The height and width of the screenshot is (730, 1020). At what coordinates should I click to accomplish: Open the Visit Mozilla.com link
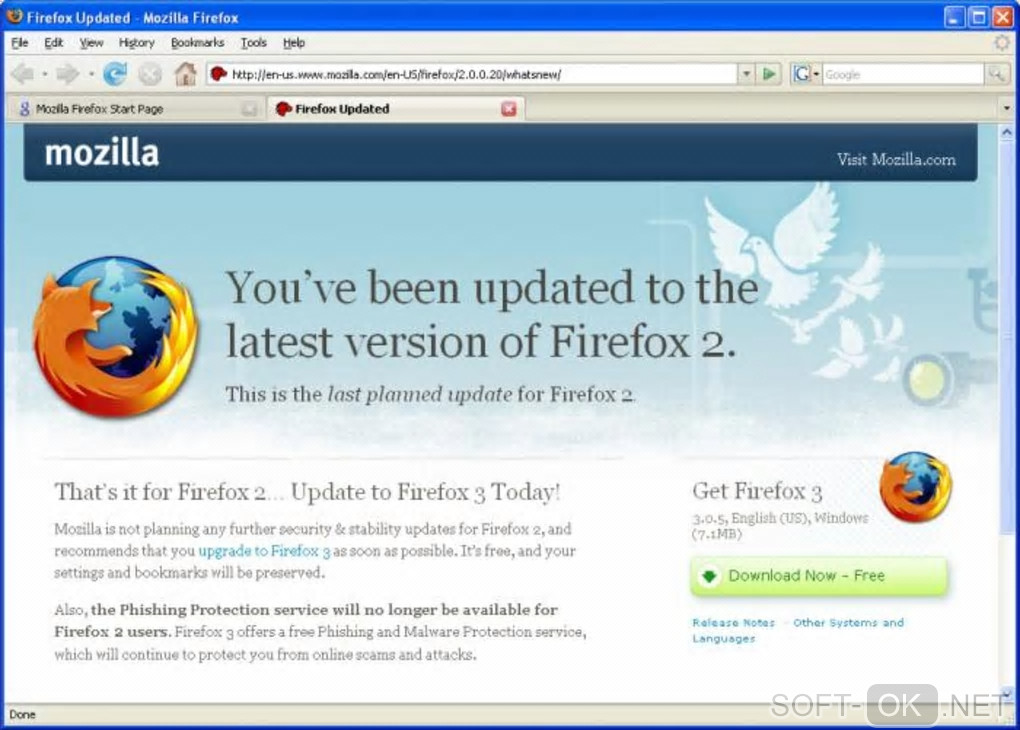pos(896,159)
